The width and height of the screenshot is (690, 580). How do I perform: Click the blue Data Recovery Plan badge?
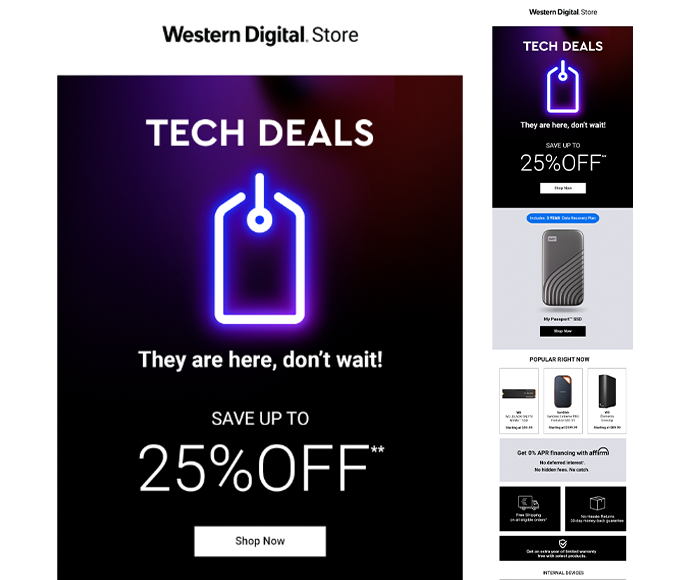563,218
